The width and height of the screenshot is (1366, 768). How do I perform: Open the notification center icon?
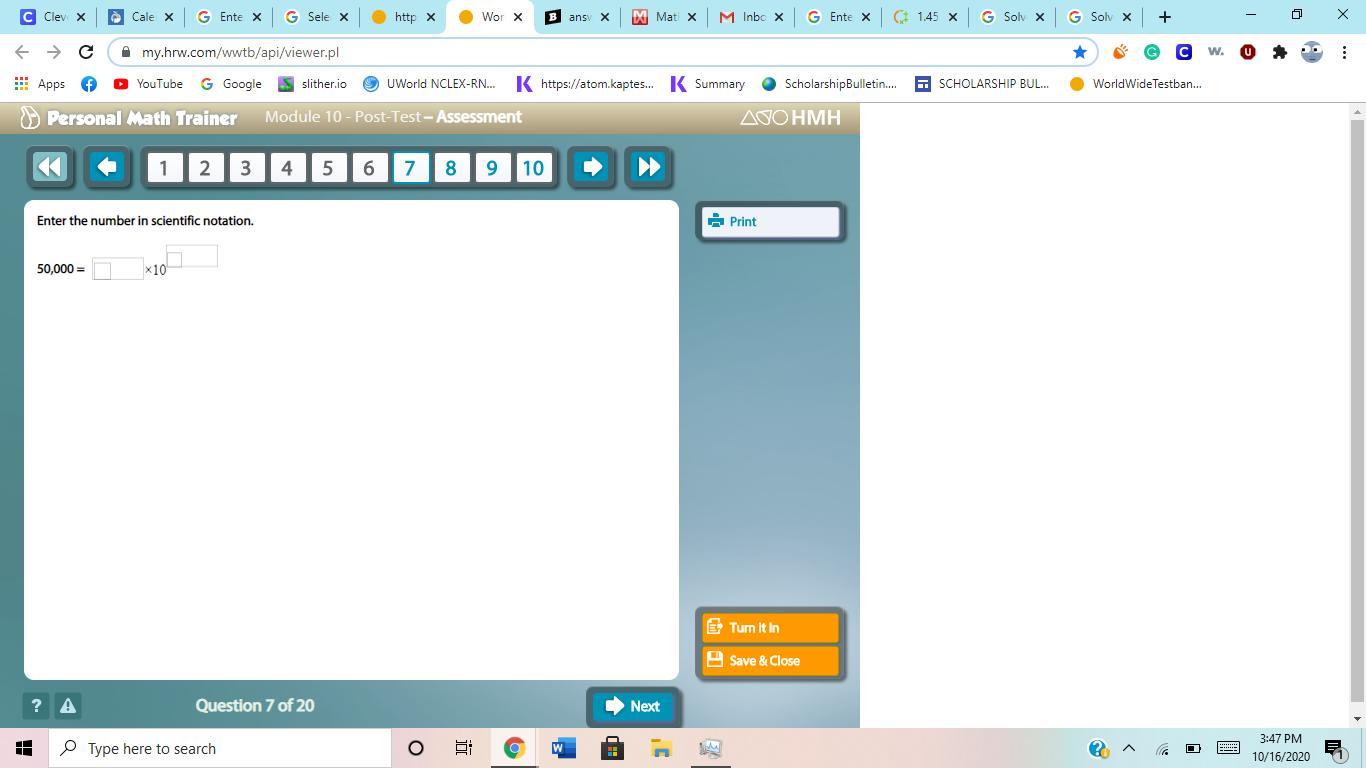click(1333, 748)
